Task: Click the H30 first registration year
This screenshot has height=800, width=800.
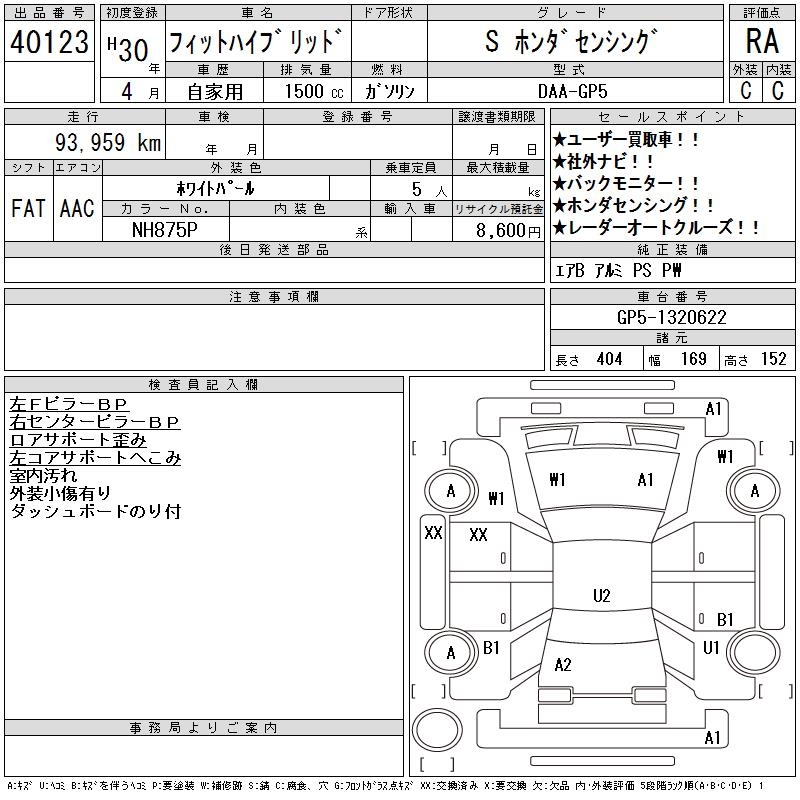Action: pyautogui.click(x=128, y=49)
